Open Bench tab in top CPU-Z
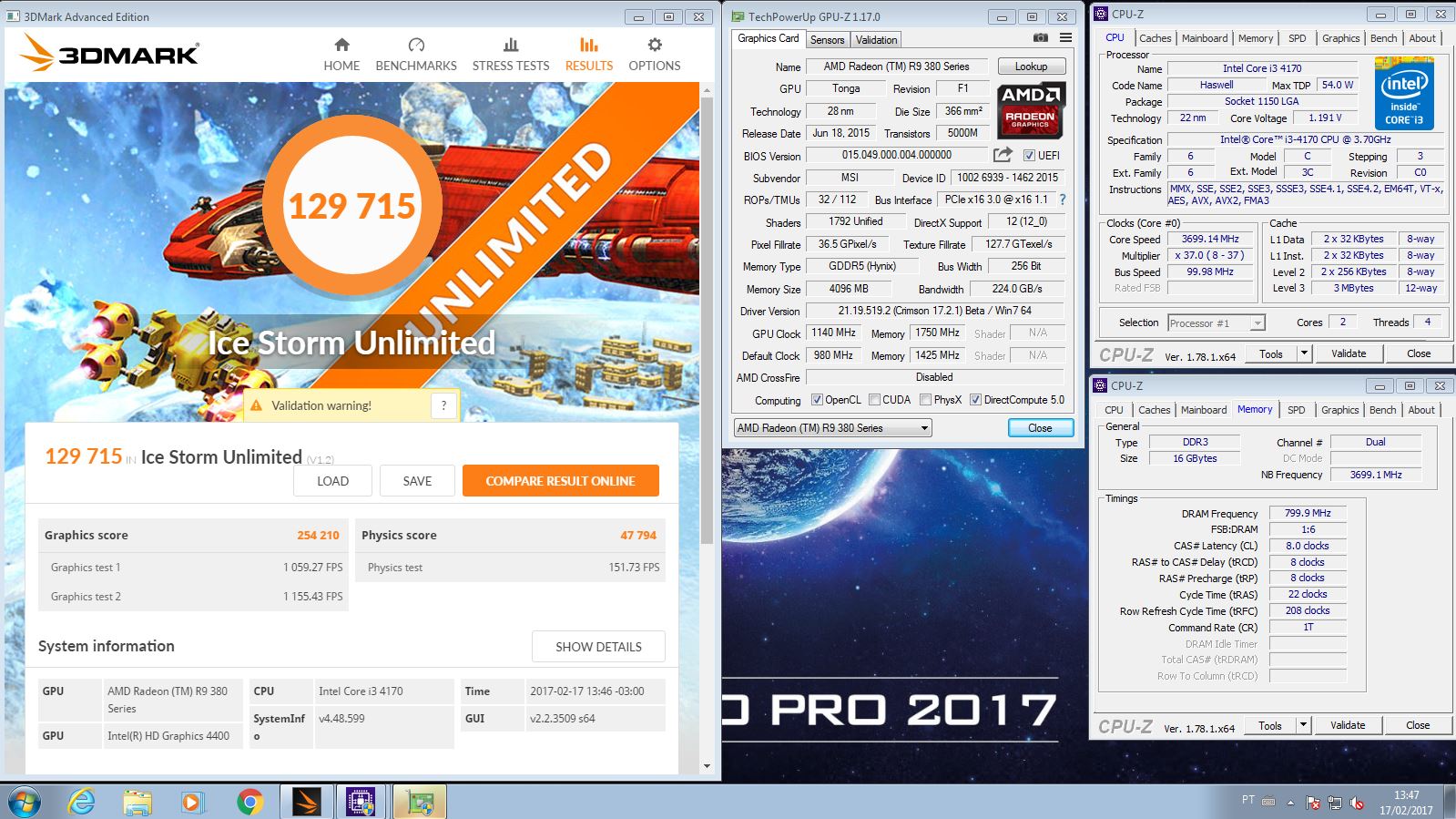Image resolution: width=1456 pixels, height=819 pixels. click(x=1383, y=38)
